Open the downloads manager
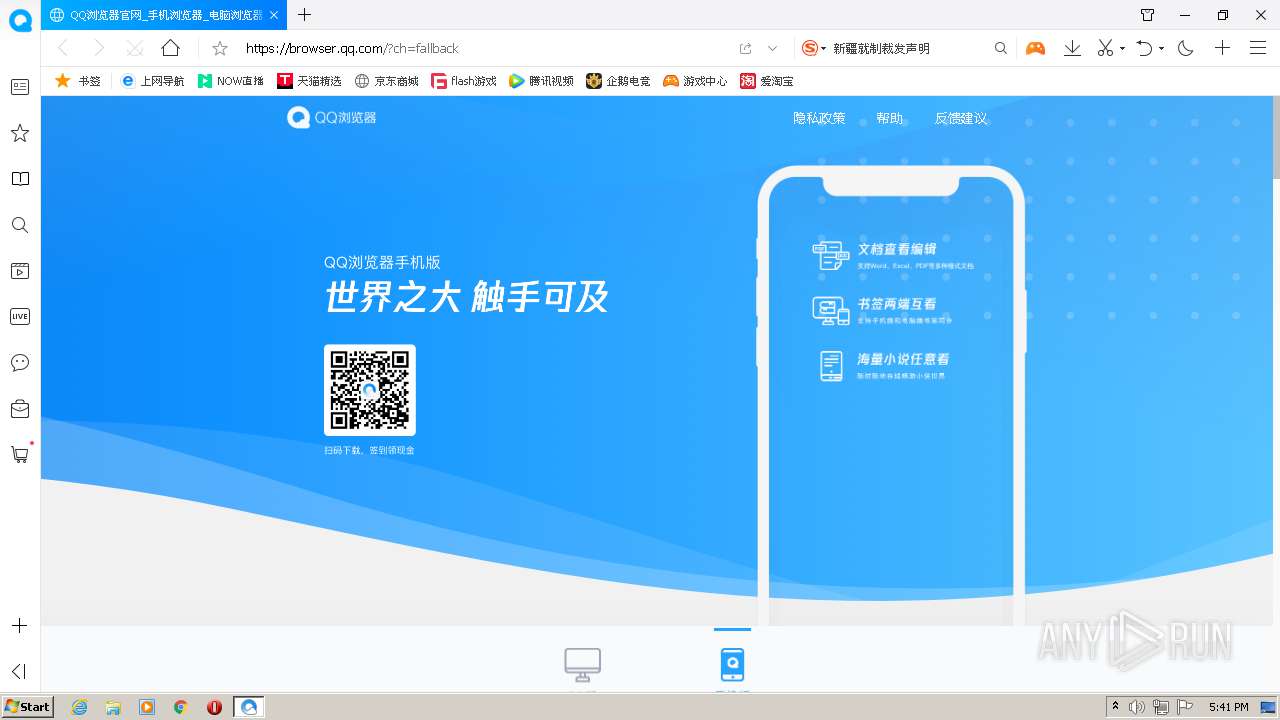The image size is (1280, 720). click(x=1072, y=48)
